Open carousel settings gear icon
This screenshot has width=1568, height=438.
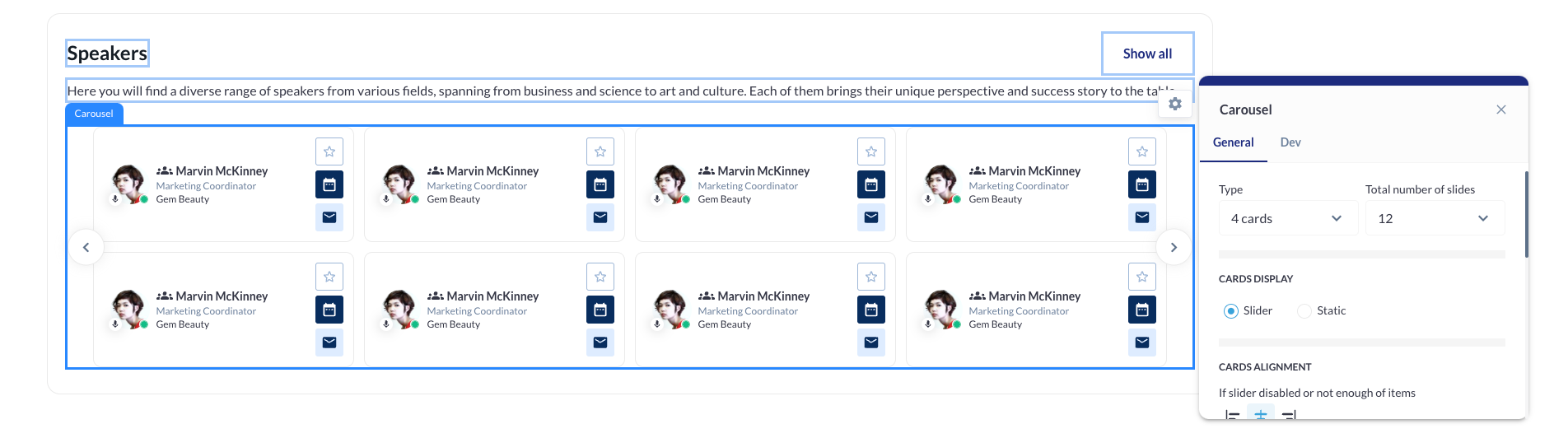[x=1175, y=104]
